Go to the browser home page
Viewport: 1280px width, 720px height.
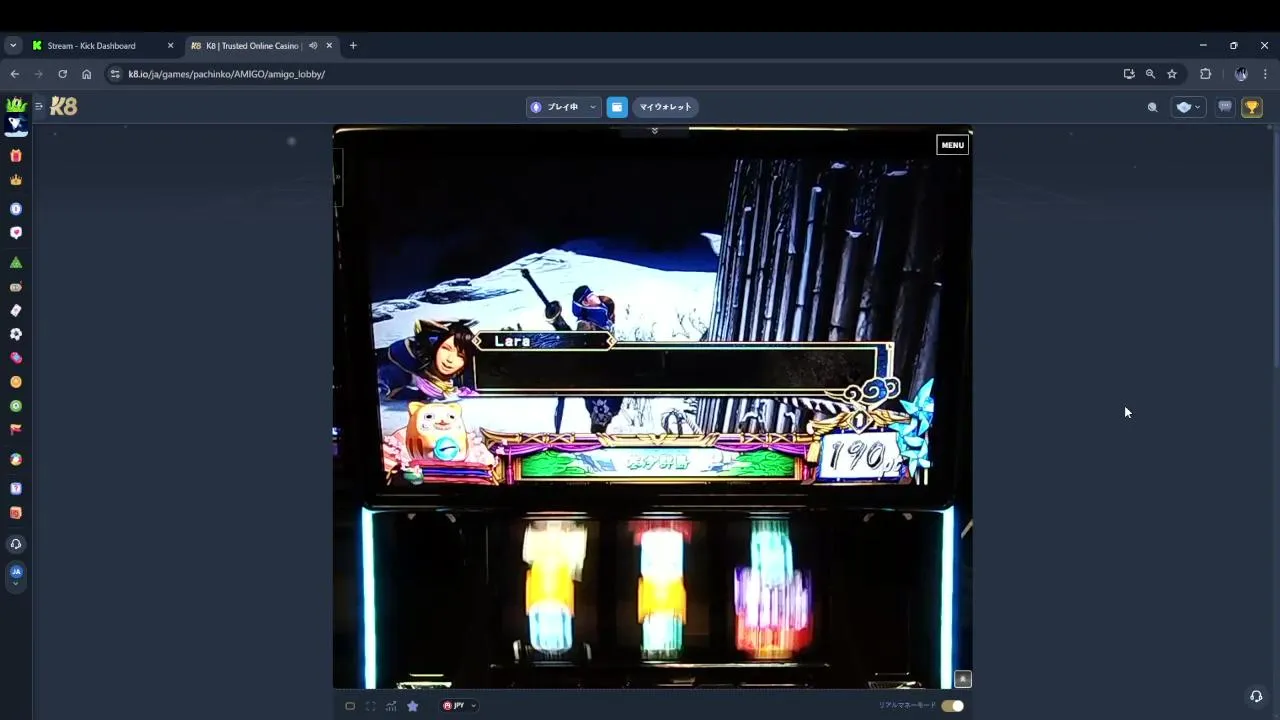87,74
